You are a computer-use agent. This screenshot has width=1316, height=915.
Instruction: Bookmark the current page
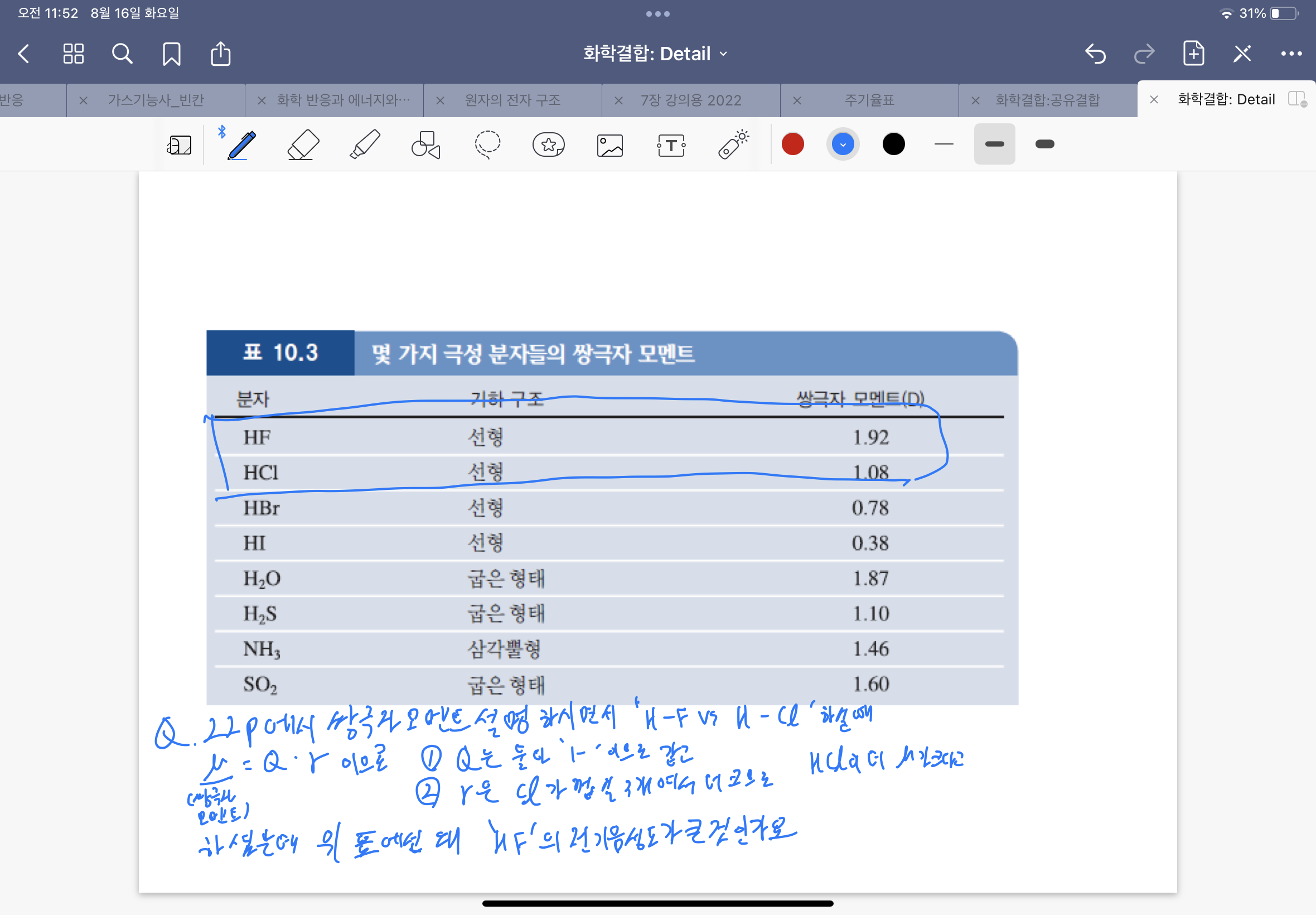point(171,54)
